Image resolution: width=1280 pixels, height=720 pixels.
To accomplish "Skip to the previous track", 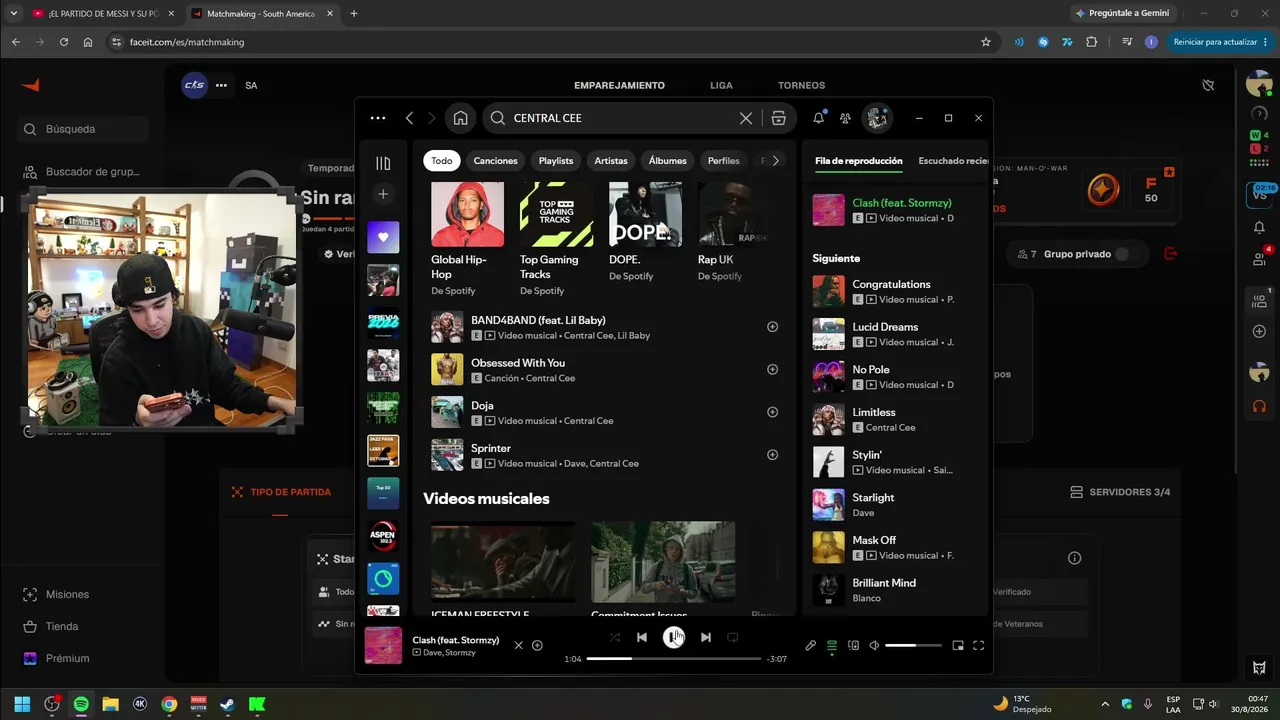I will (642, 637).
